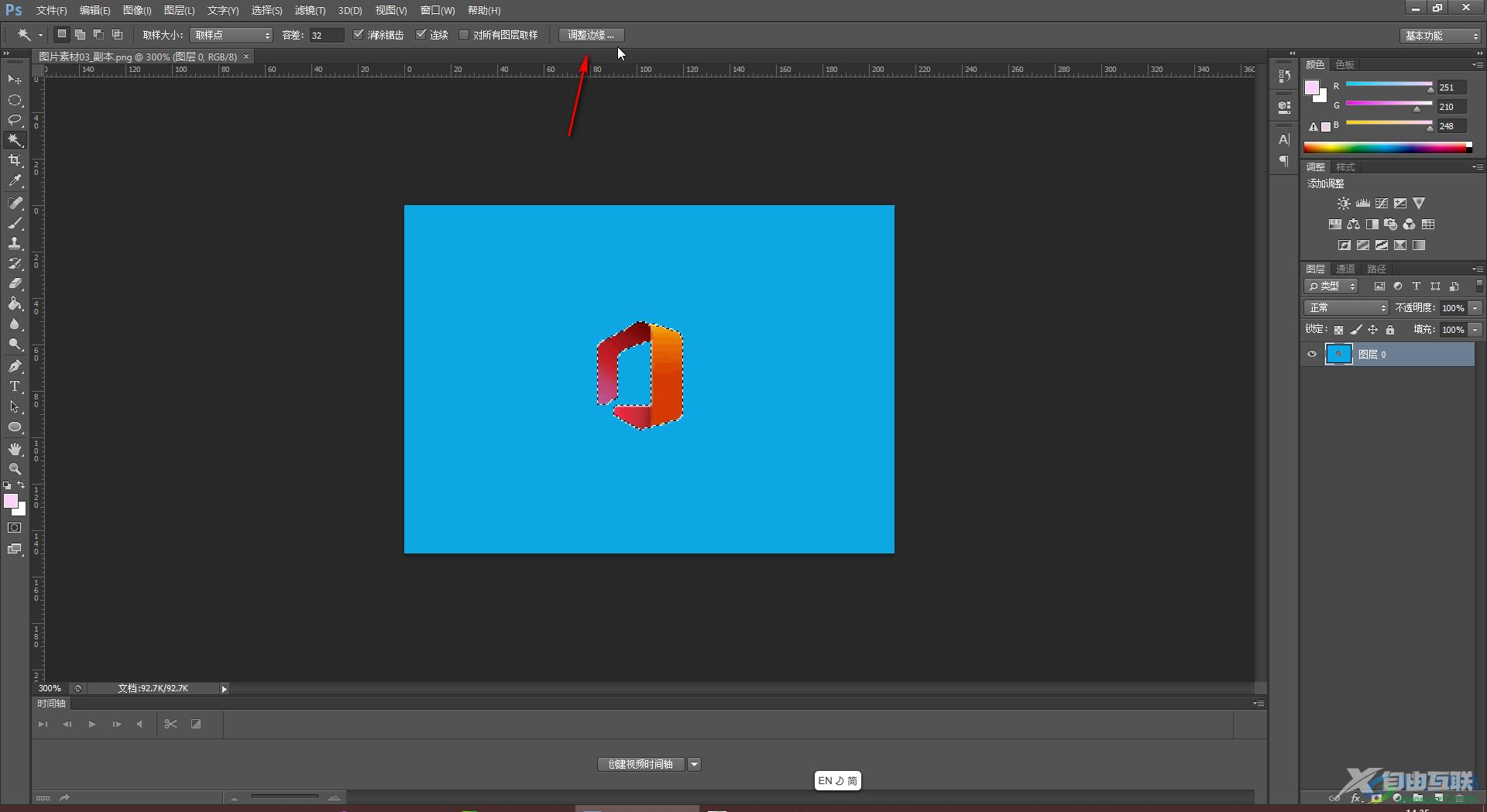
Task: Open the timeline type dropdown arrow
Action: coord(694,765)
